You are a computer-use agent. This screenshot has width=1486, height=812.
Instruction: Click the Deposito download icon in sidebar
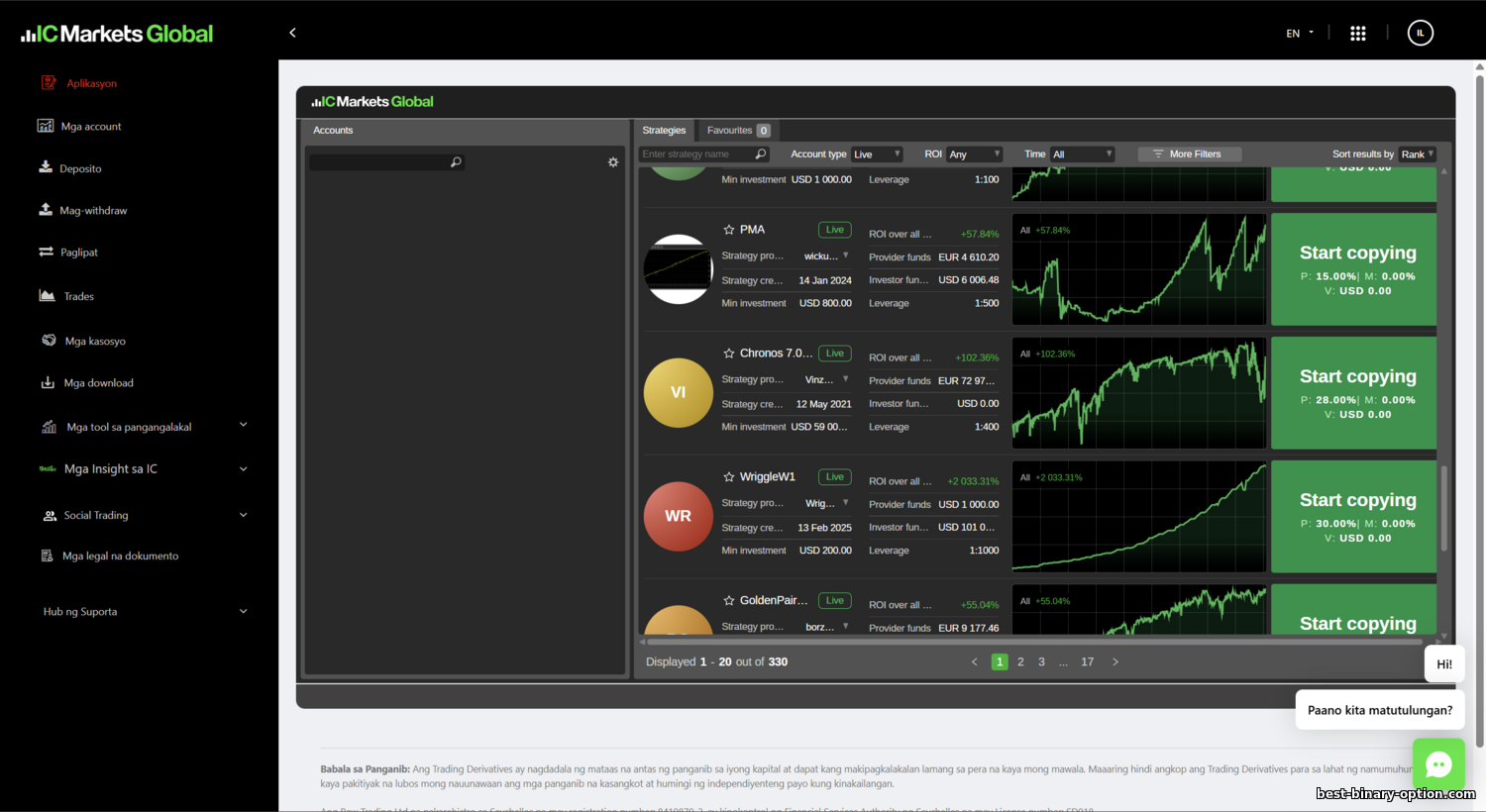[46, 167]
